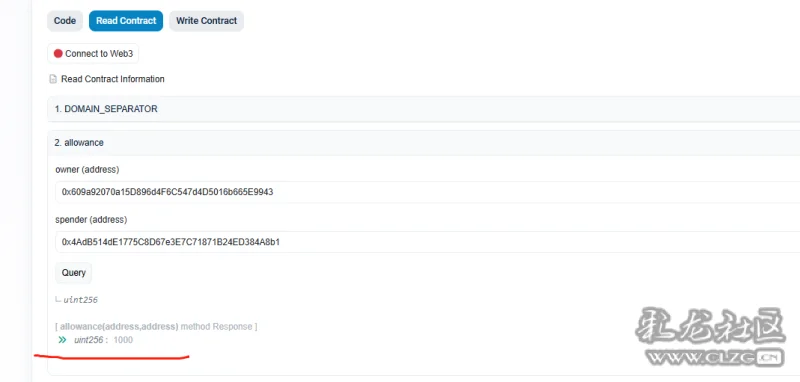The height and width of the screenshot is (382, 800).
Task: Switch to the Write Contract tab
Action: pos(207,21)
